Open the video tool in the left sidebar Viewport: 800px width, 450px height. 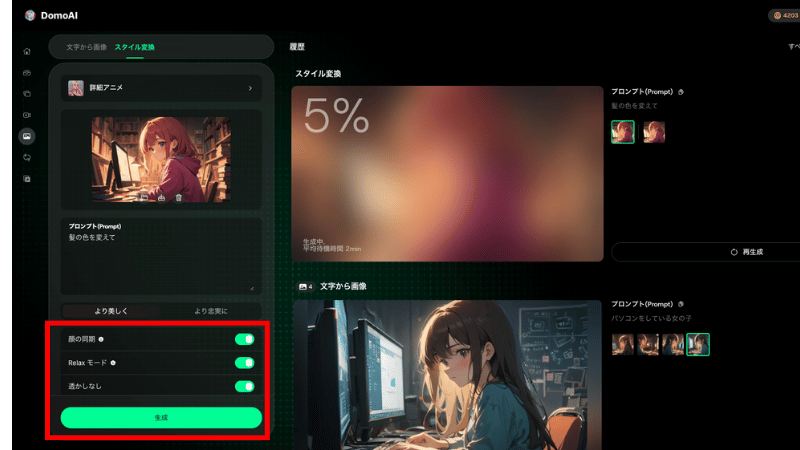[x=27, y=115]
